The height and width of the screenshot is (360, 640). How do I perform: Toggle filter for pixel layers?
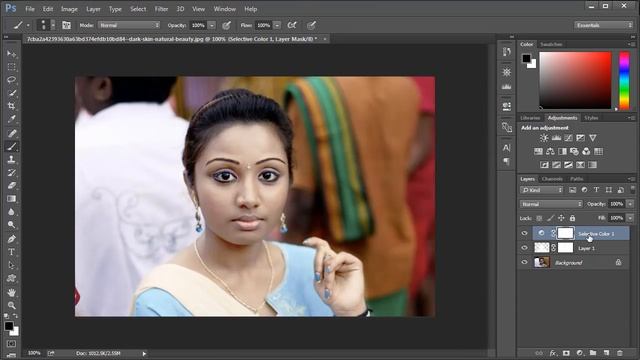click(572, 190)
